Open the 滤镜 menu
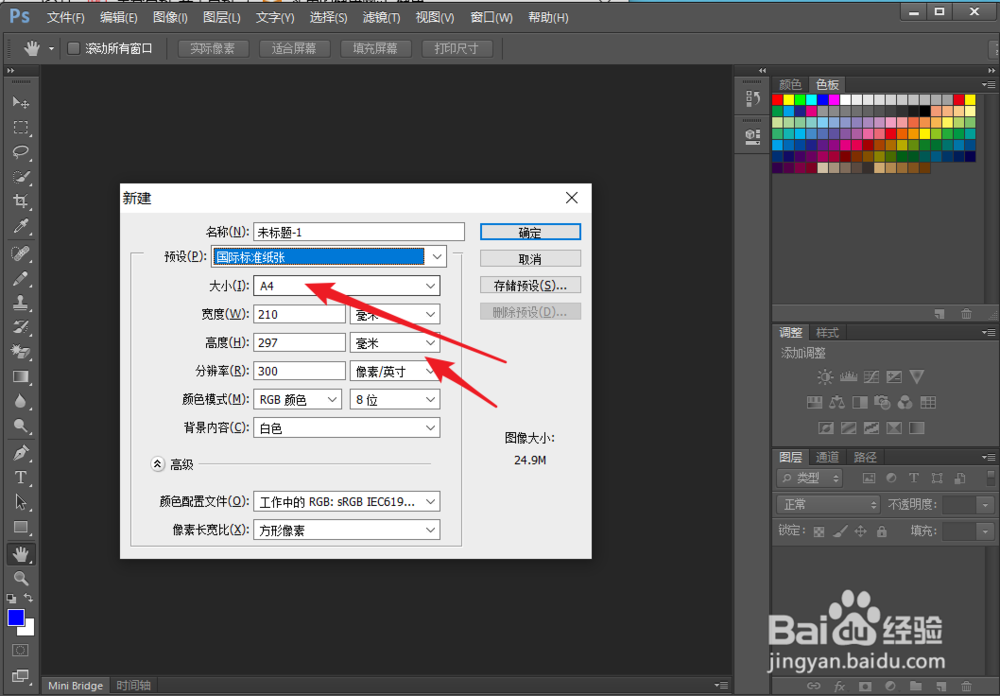 [x=380, y=17]
